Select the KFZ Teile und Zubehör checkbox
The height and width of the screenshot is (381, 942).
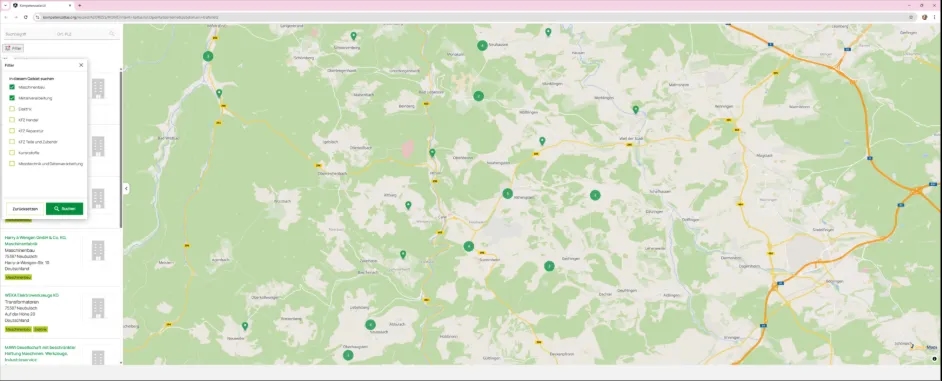[12, 142]
